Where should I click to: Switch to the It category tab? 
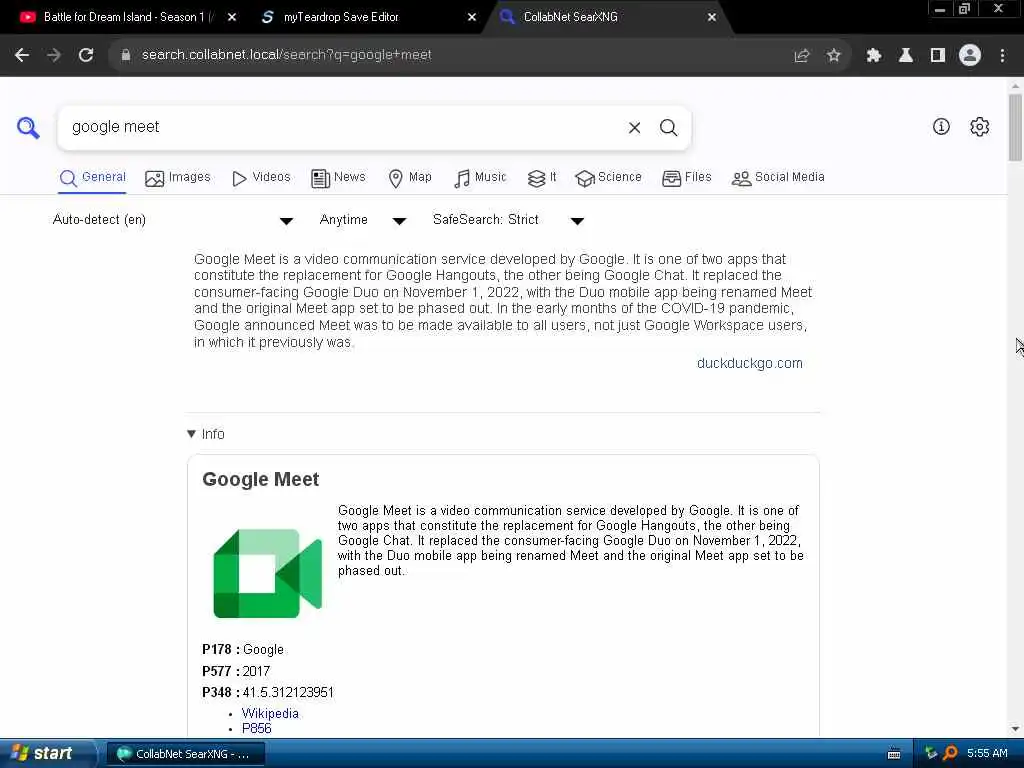pyautogui.click(x=542, y=178)
